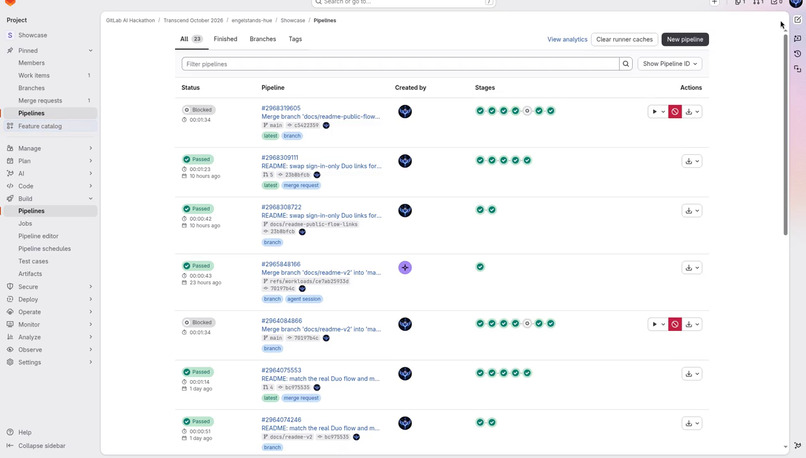This screenshot has width=806, height=458.
Task: Collapse the Build sidebar section
Action: tap(50, 199)
